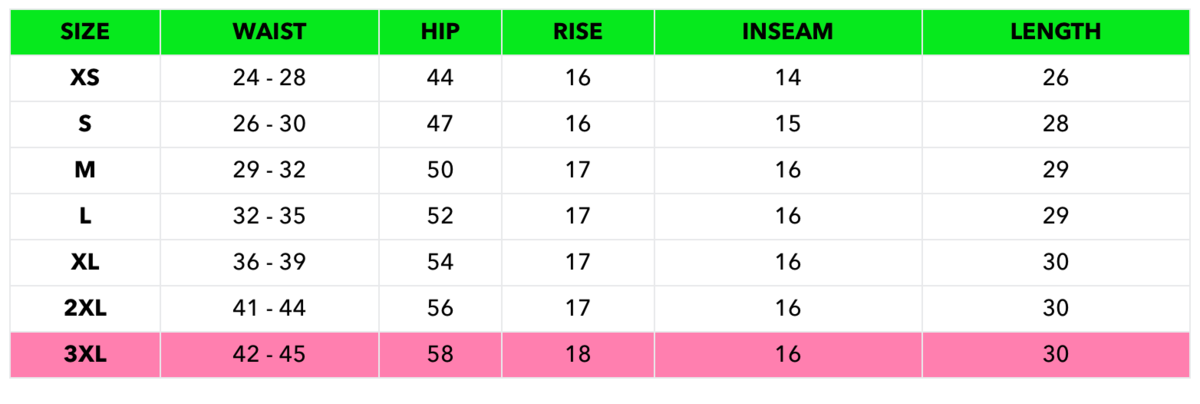This screenshot has width=1200, height=404.
Task: Click inseam value 14
Action: [x=788, y=78]
